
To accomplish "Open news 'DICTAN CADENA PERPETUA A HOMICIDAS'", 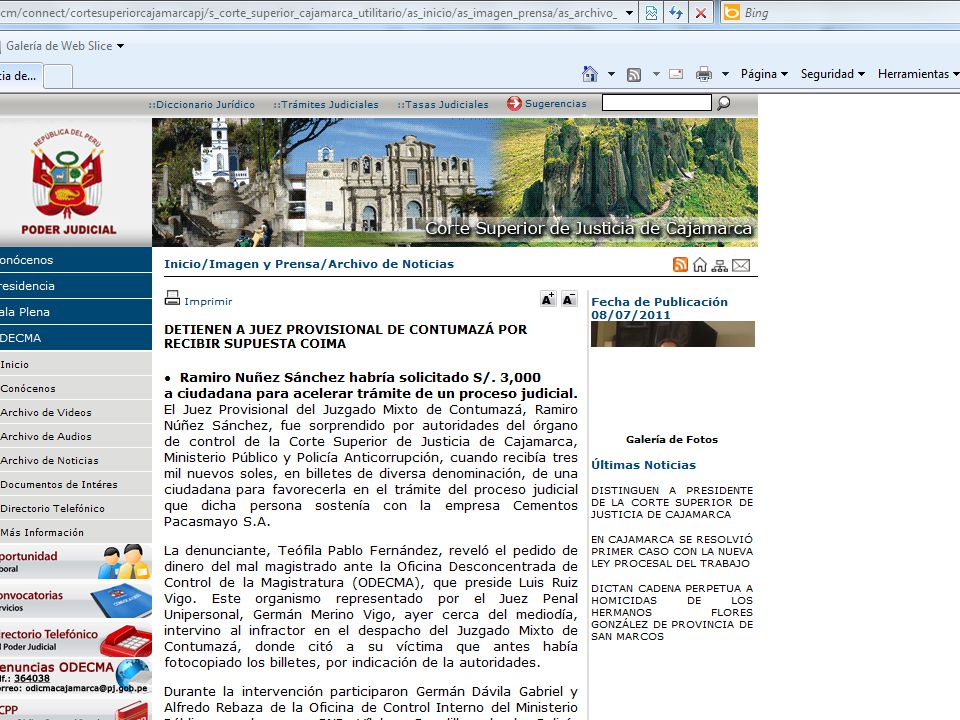I will [x=672, y=612].
